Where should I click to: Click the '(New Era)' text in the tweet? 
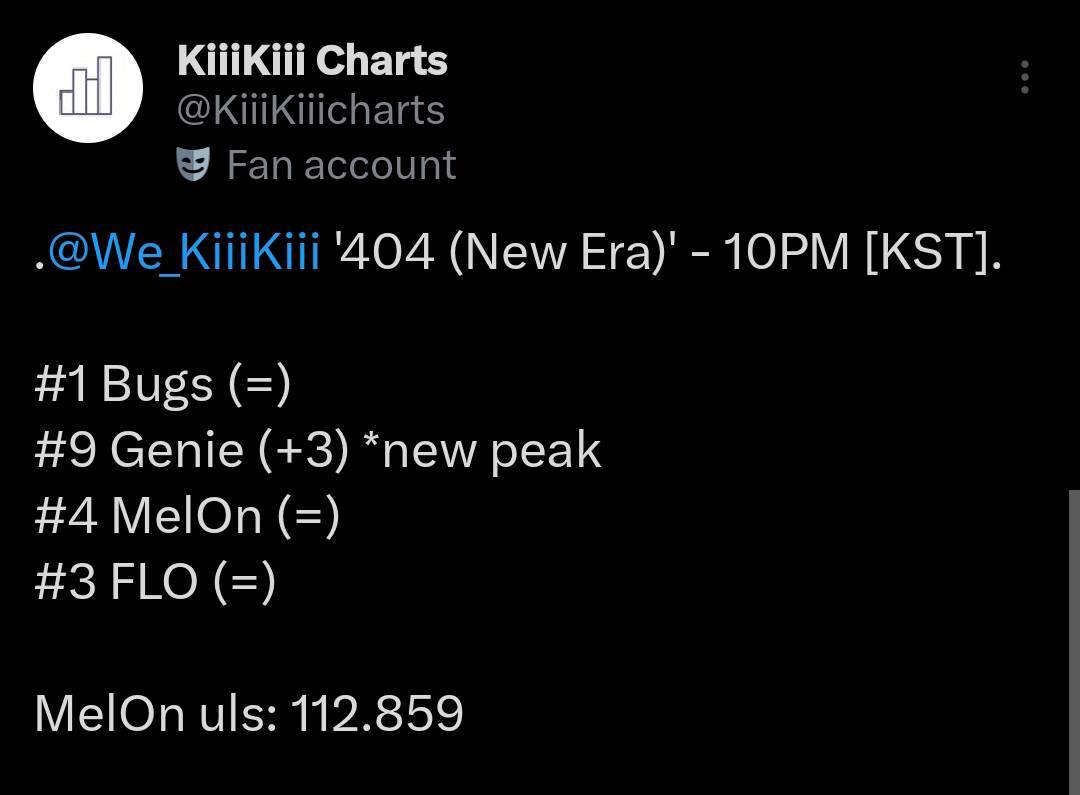click(558, 253)
